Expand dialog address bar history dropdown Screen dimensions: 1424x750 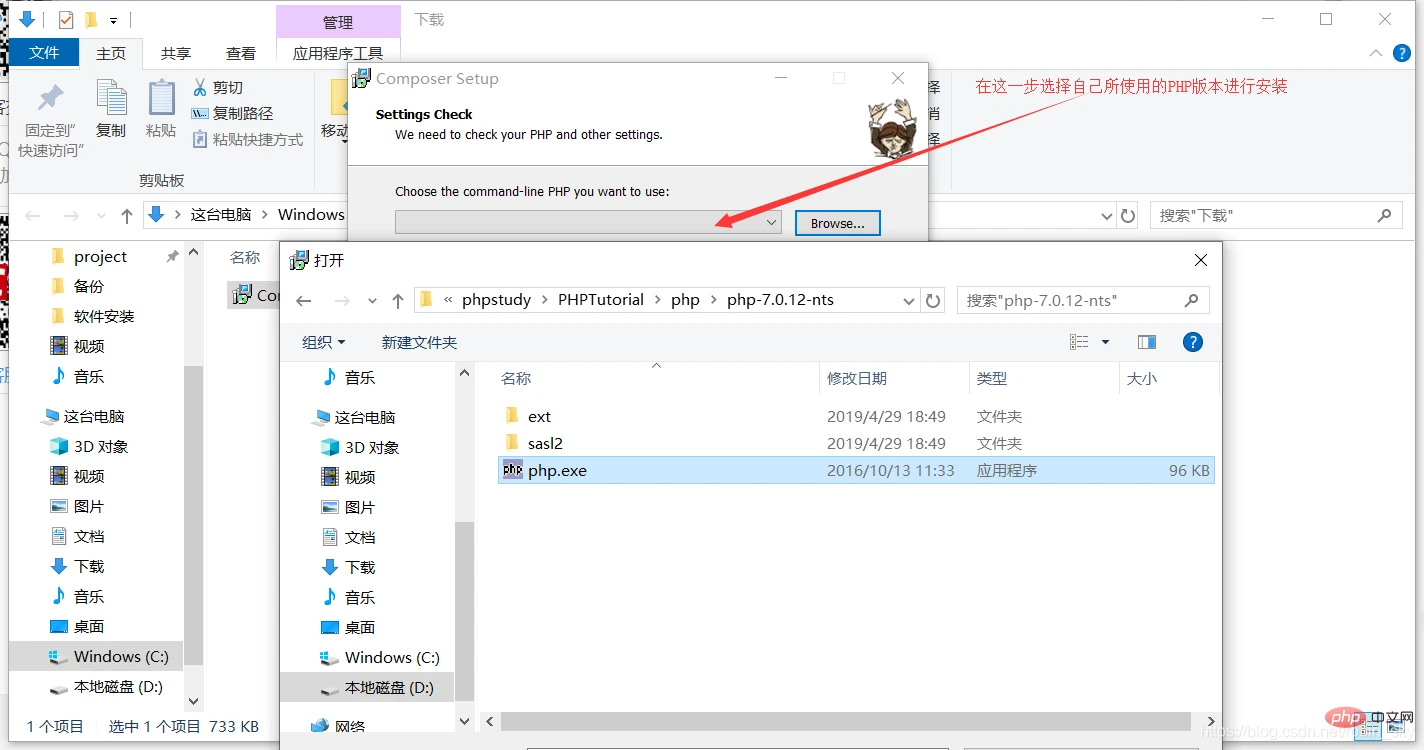pyautogui.click(x=908, y=300)
